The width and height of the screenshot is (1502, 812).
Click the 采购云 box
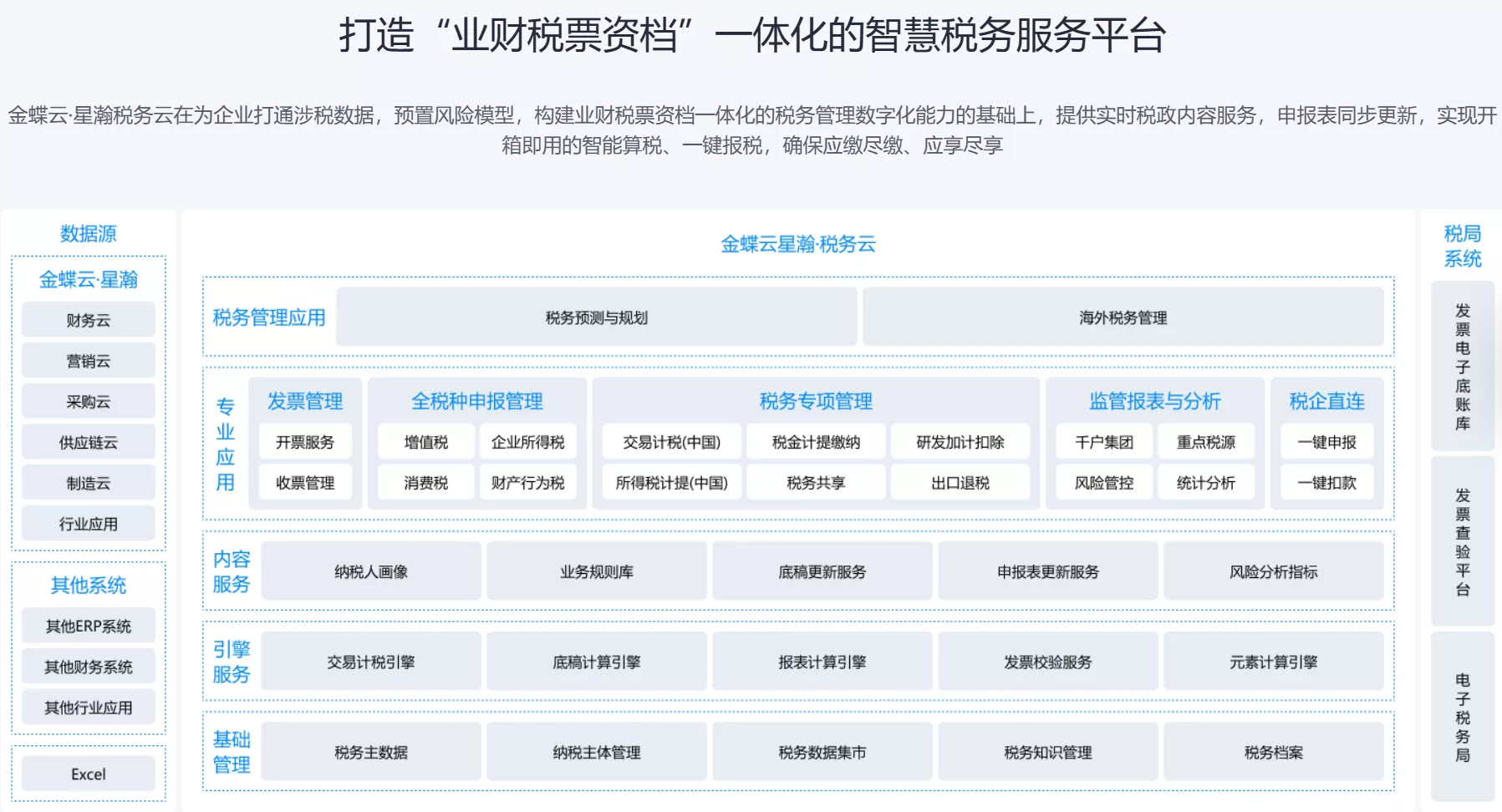point(89,402)
